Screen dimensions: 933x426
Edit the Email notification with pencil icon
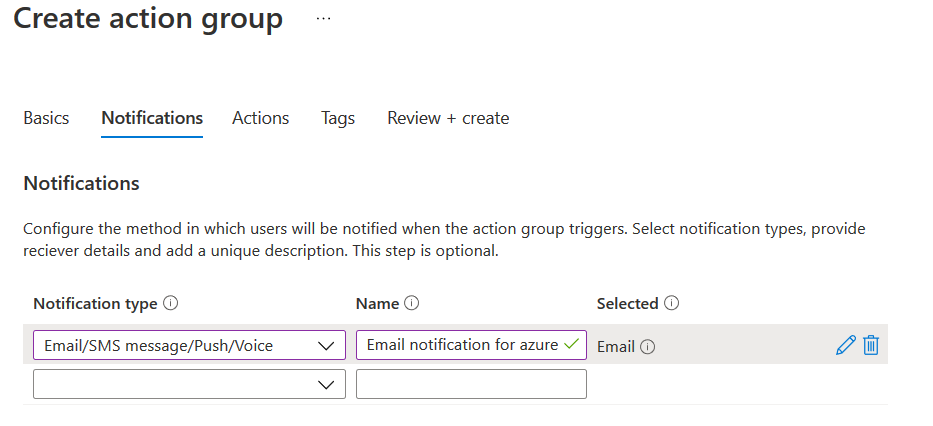[x=845, y=346]
